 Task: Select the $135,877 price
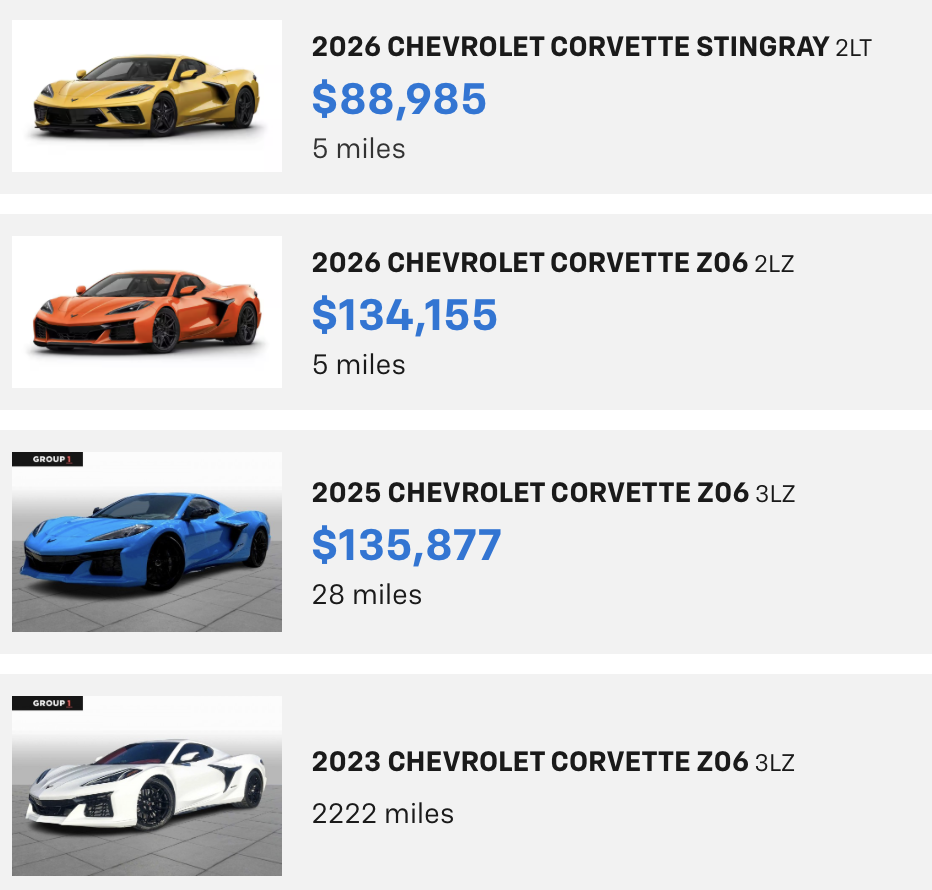point(406,544)
